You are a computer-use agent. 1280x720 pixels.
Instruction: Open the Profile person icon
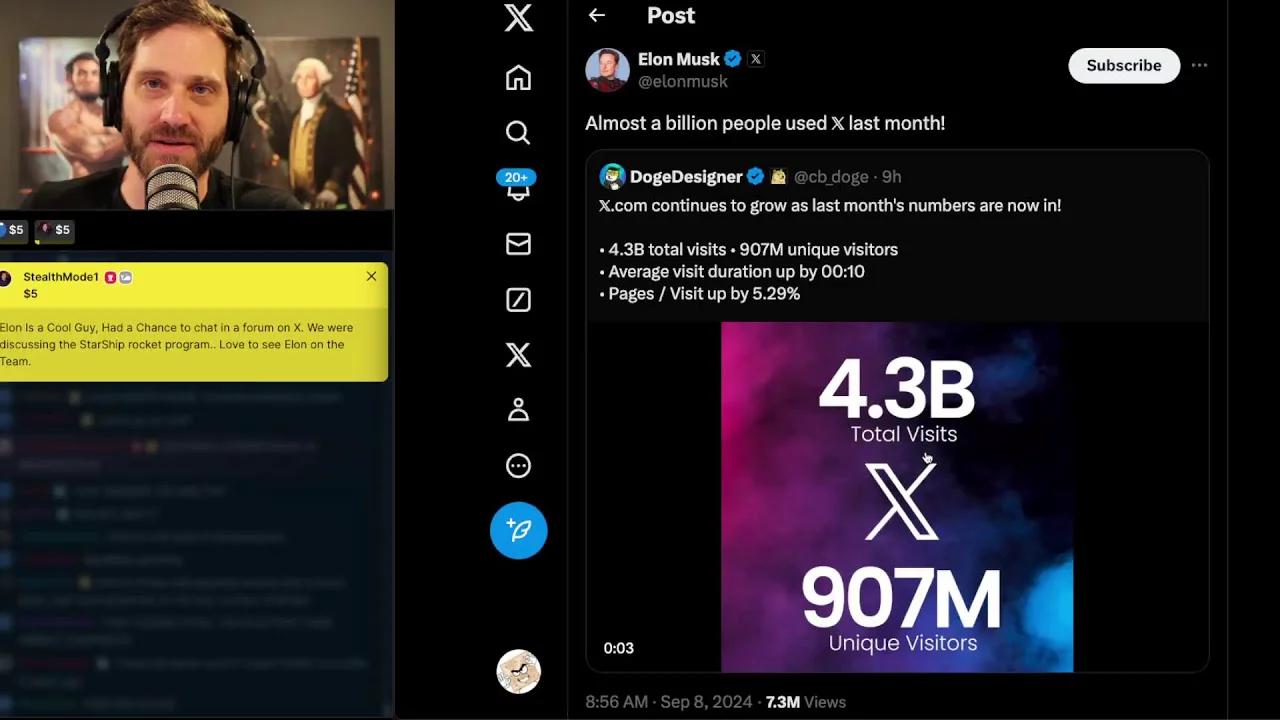(x=518, y=410)
